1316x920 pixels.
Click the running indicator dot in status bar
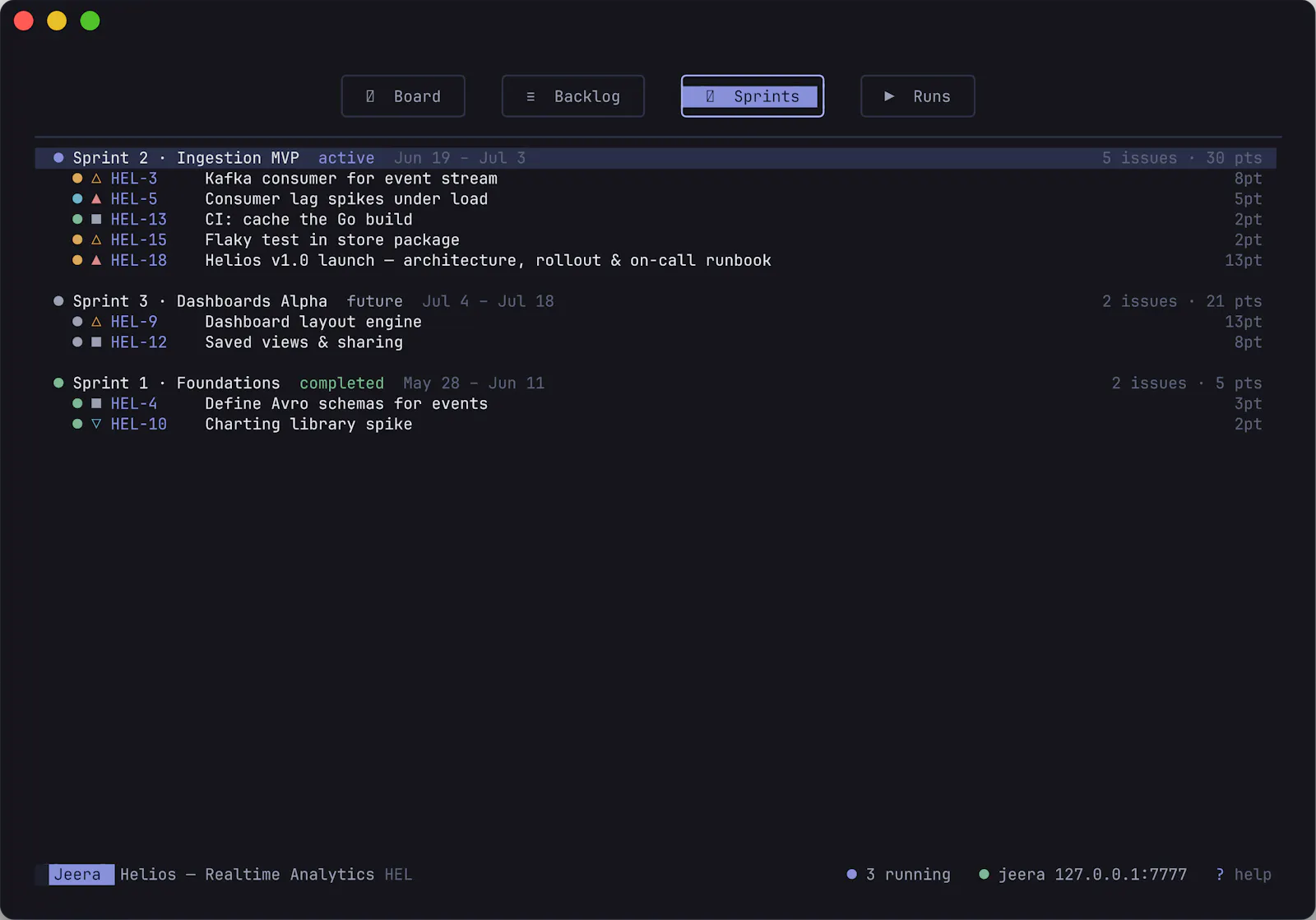[852, 875]
